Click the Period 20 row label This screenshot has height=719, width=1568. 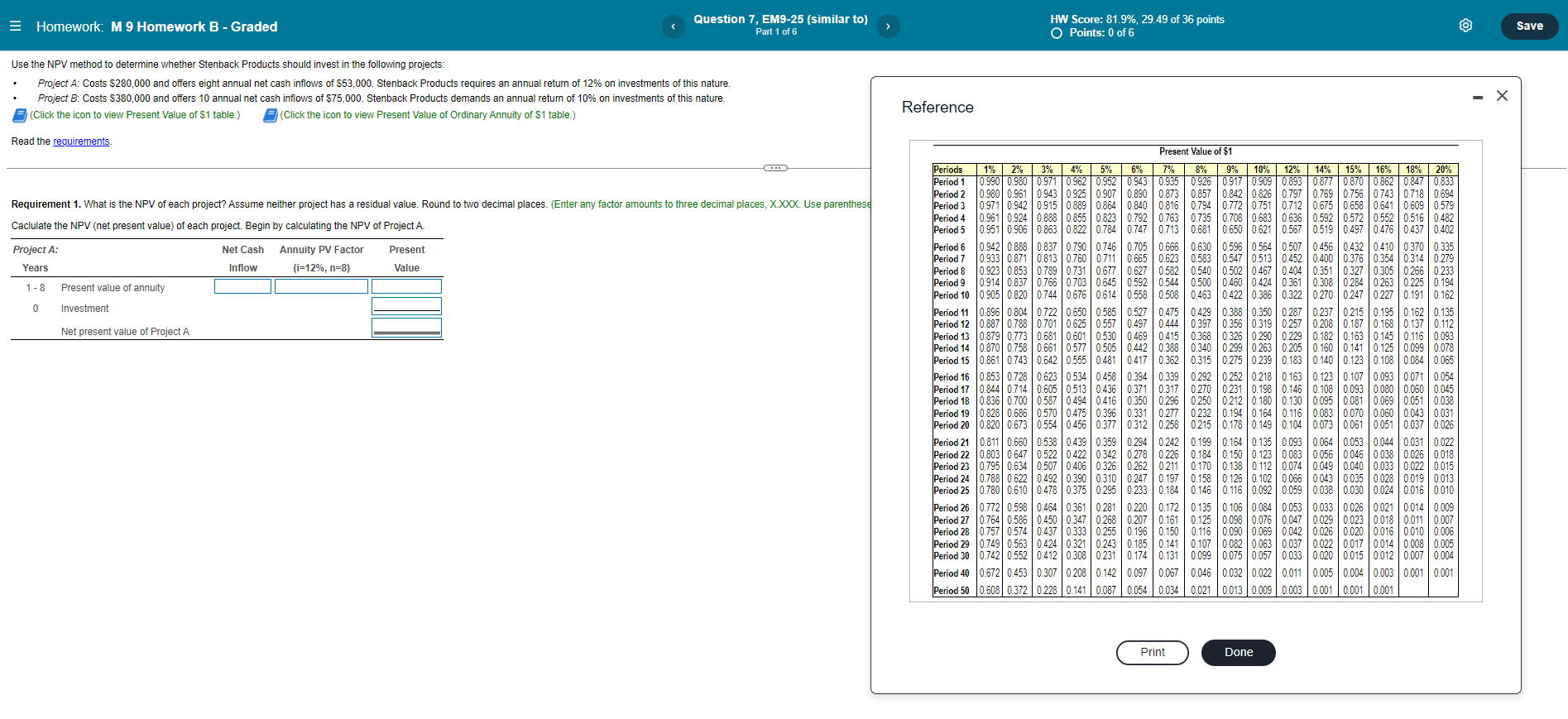952,425
